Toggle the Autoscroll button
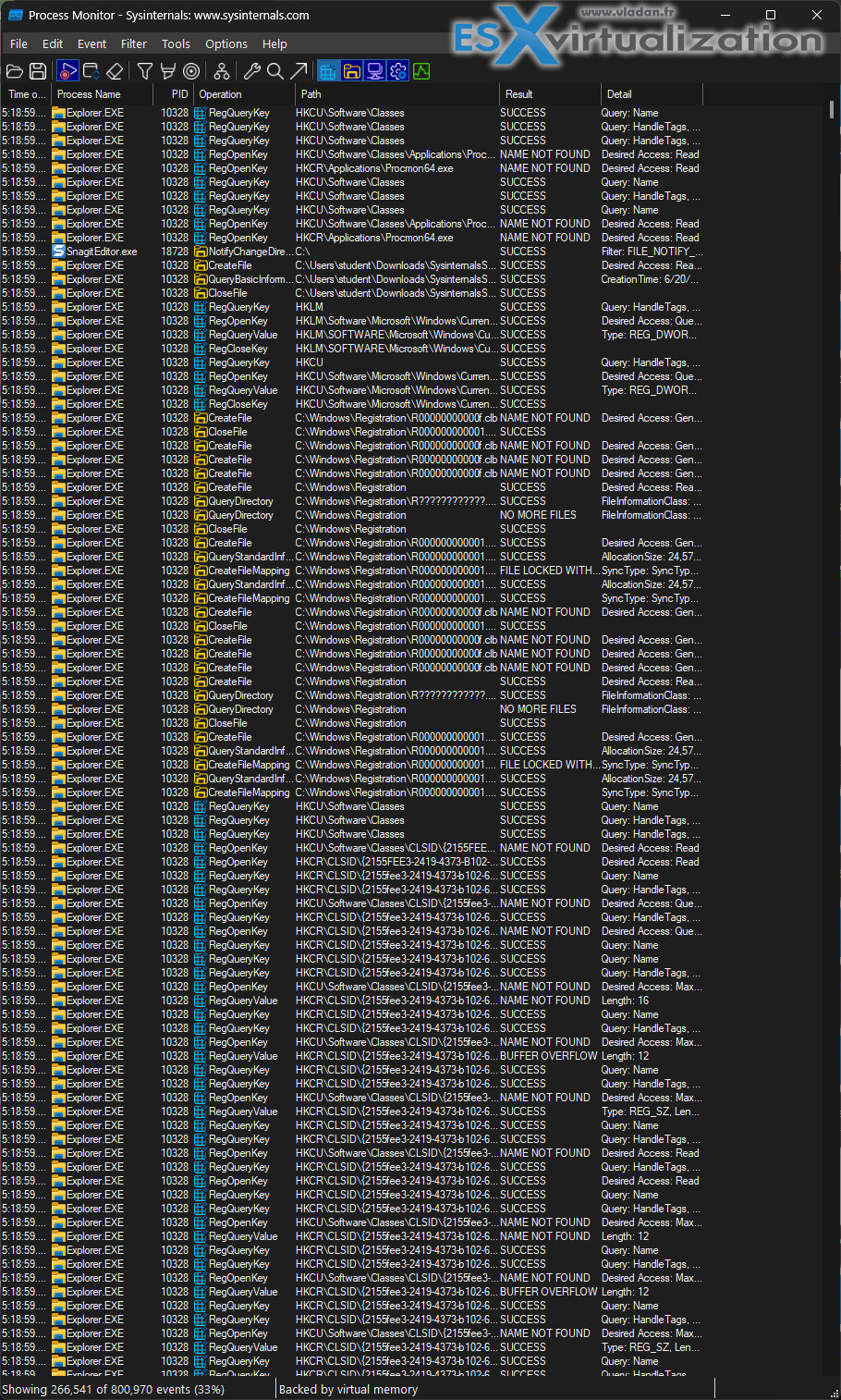 coord(91,71)
